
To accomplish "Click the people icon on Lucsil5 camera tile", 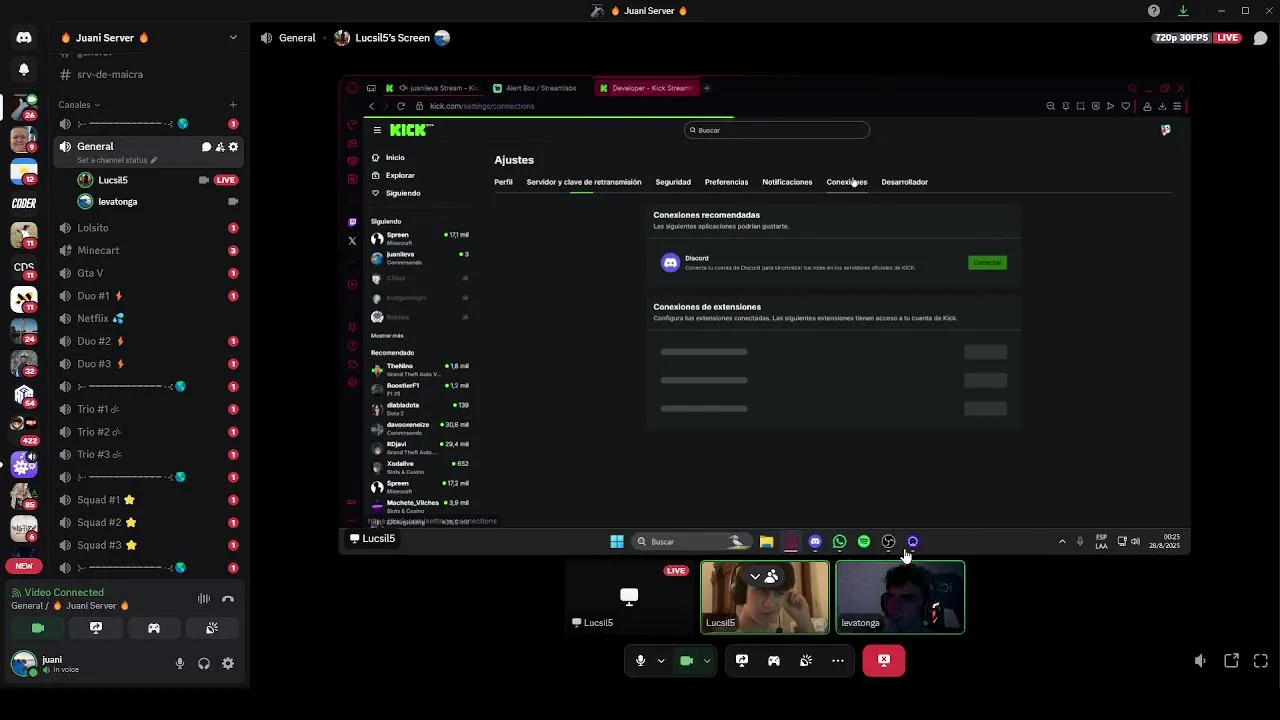I will pyautogui.click(x=771, y=576).
